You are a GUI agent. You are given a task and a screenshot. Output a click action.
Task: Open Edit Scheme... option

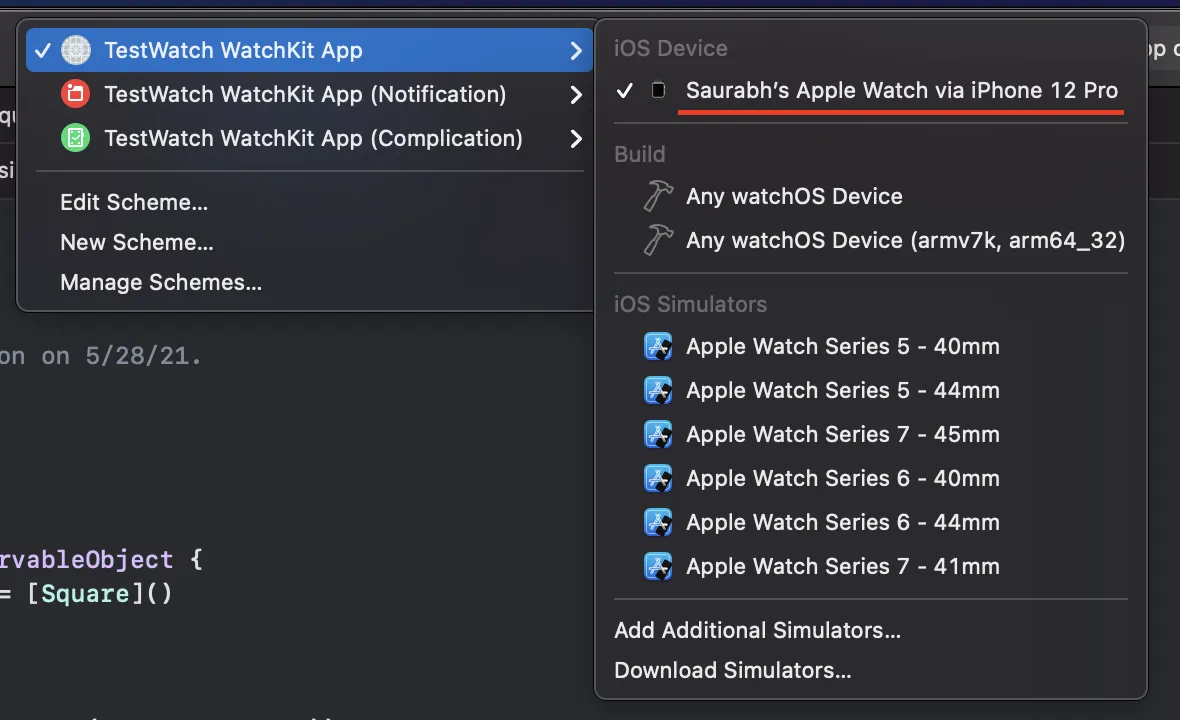(134, 202)
